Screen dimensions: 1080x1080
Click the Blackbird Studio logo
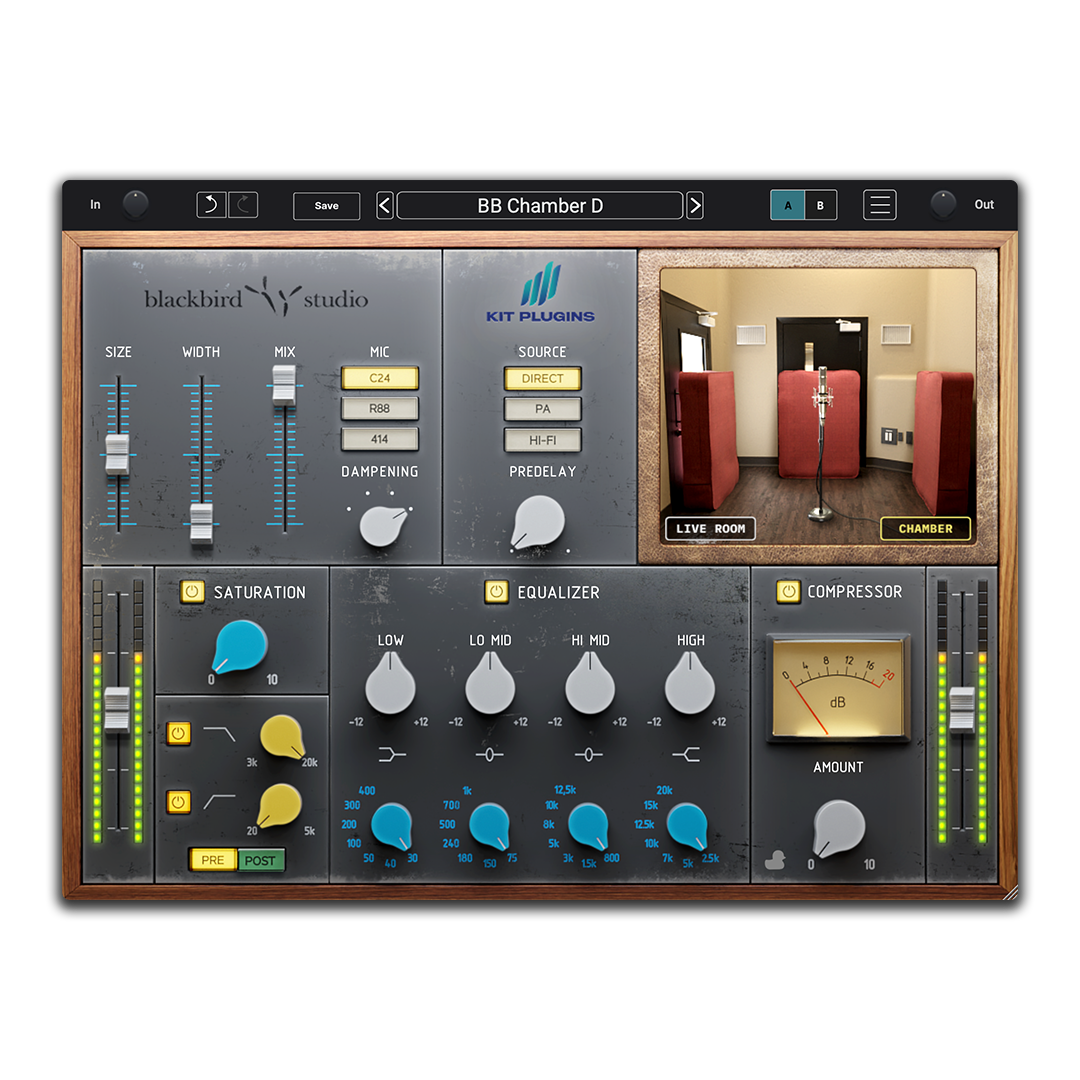coord(256,297)
